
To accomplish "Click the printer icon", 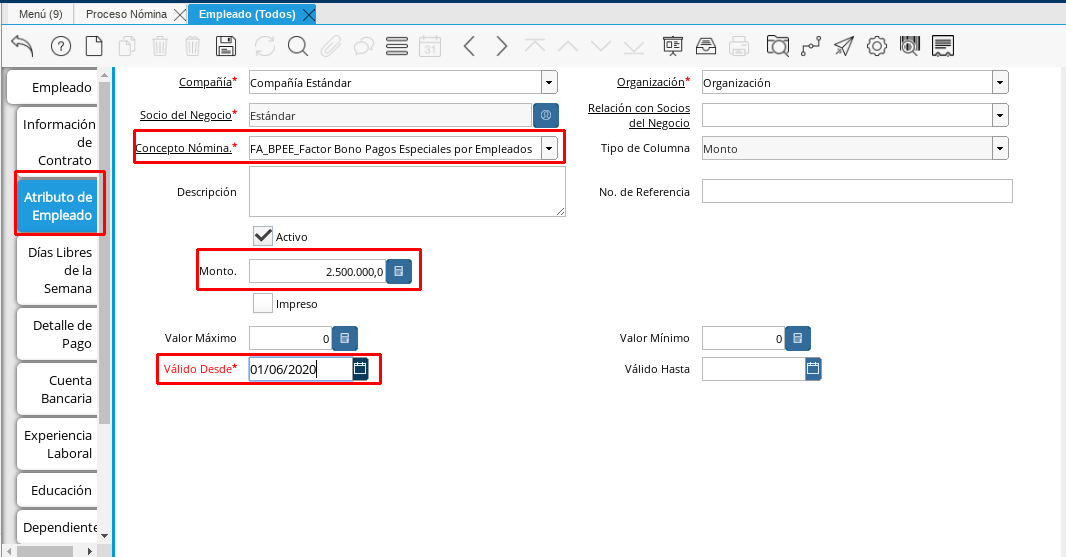I will [x=738, y=46].
